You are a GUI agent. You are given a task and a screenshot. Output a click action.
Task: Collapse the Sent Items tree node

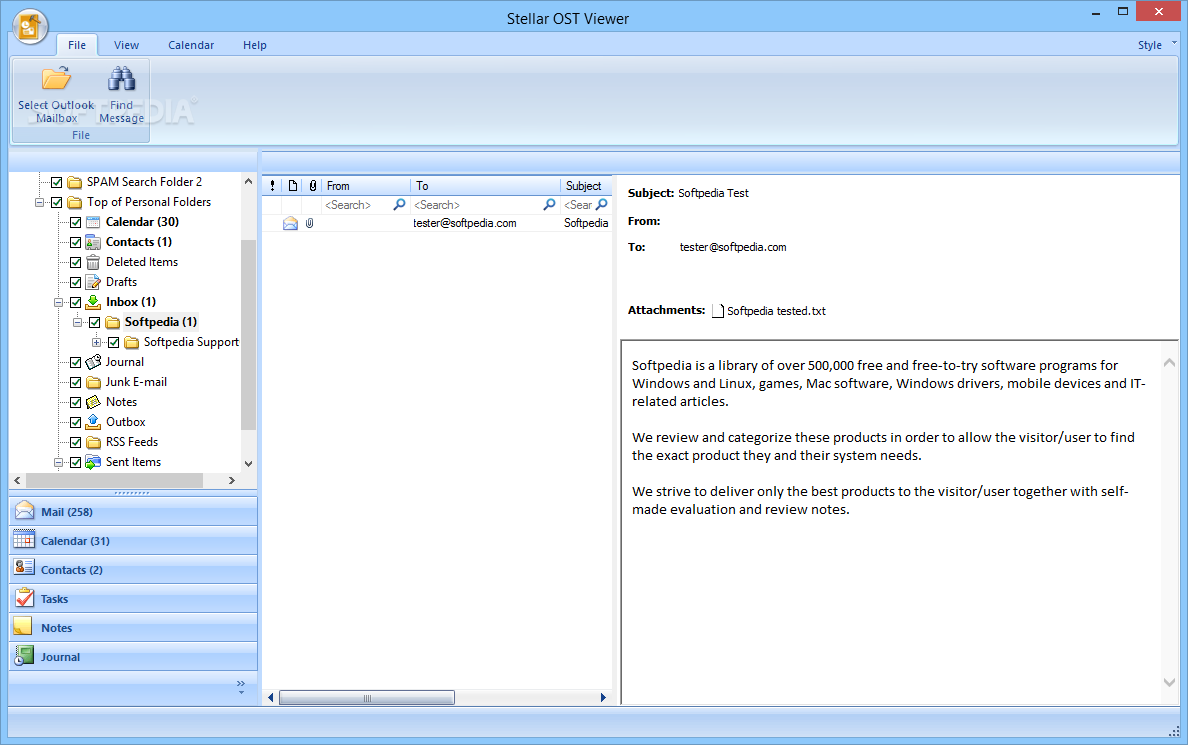tap(58, 462)
